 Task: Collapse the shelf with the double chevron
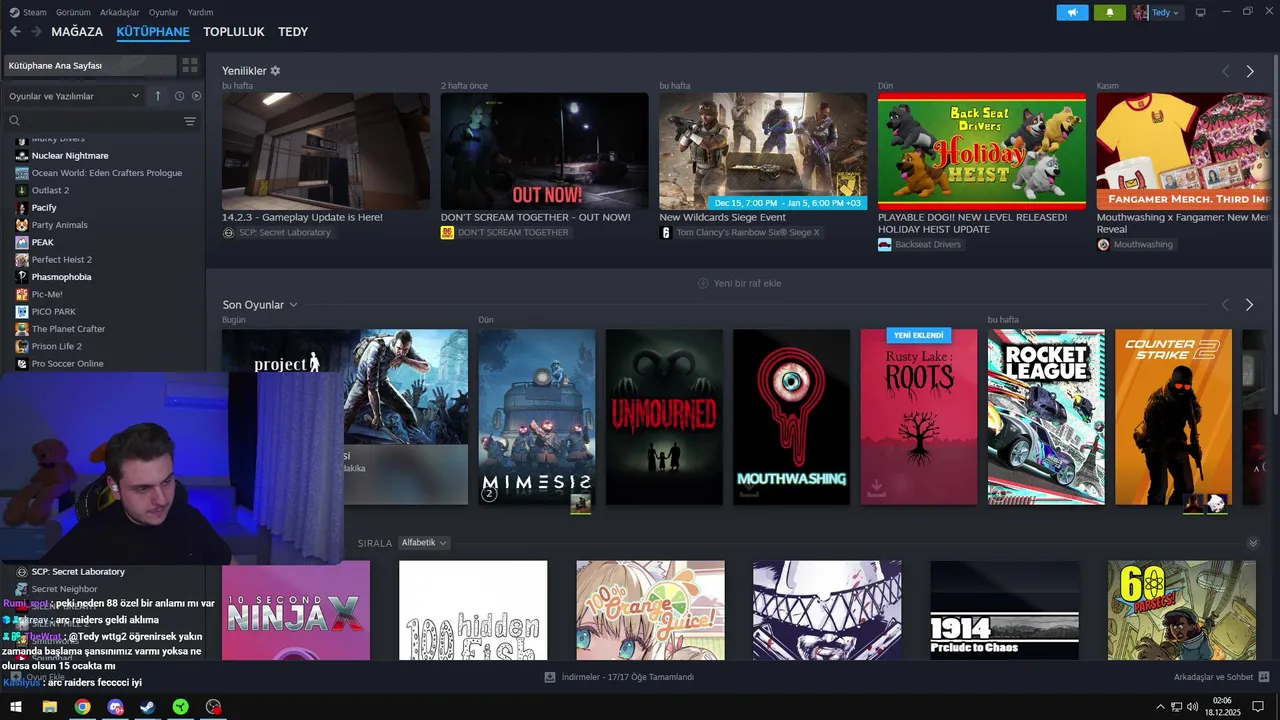[1253, 543]
